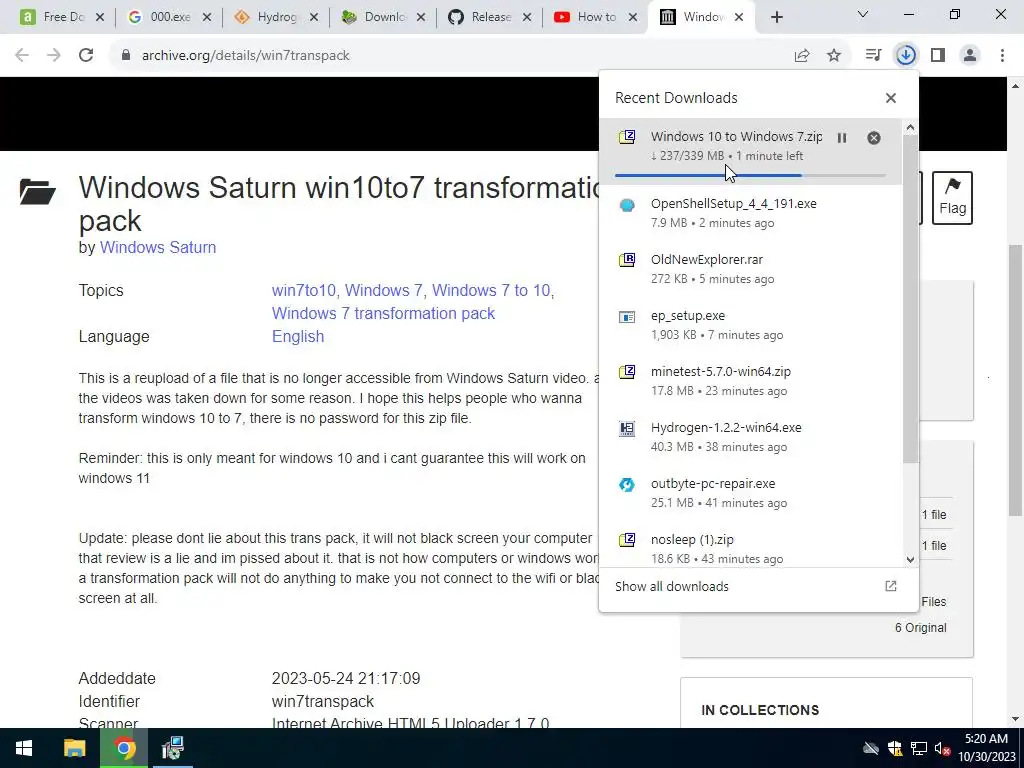Image resolution: width=1024 pixels, height=768 pixels.
Task: Click the outbyte-pc-repair file icon
Action: pyautogui.click(x=627, y=485)
